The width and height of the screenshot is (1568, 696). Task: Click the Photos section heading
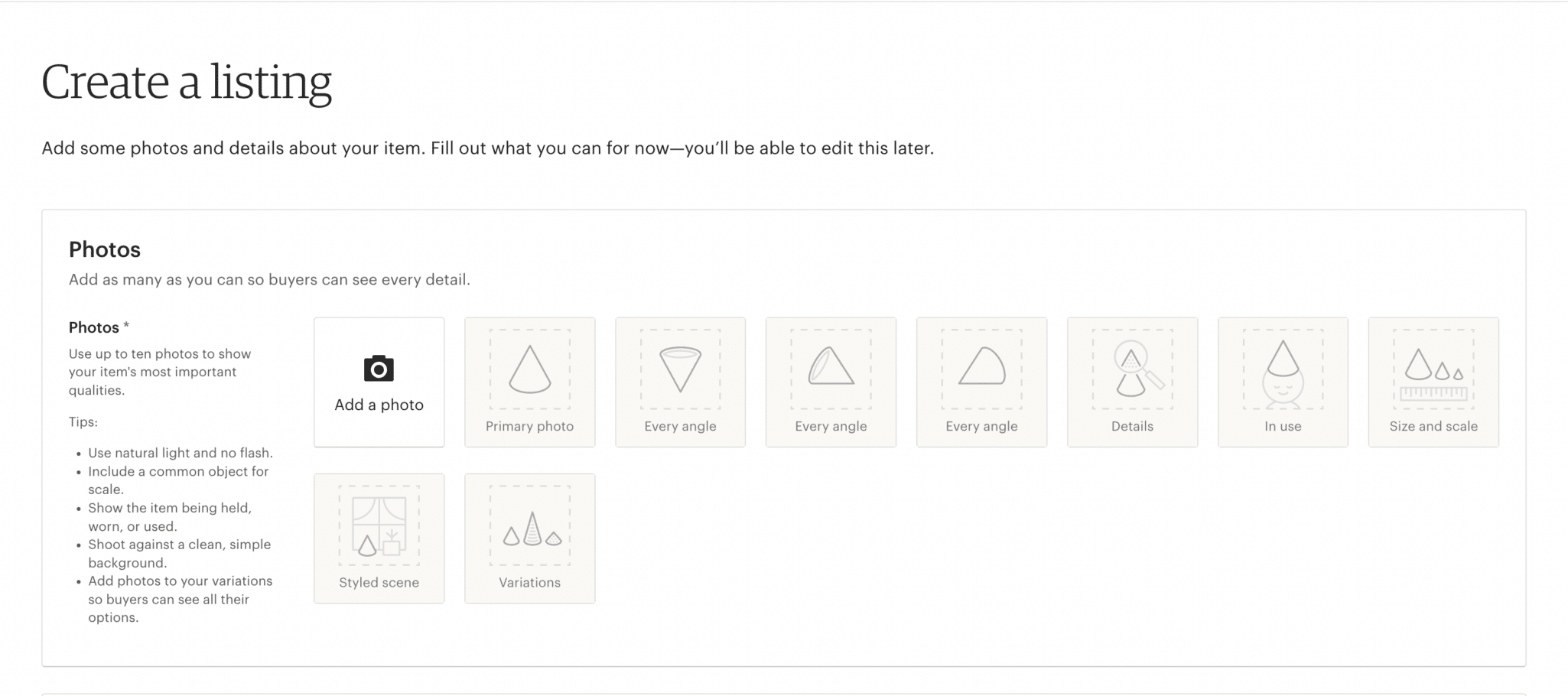pyautogui.click(x=105, y=249)
